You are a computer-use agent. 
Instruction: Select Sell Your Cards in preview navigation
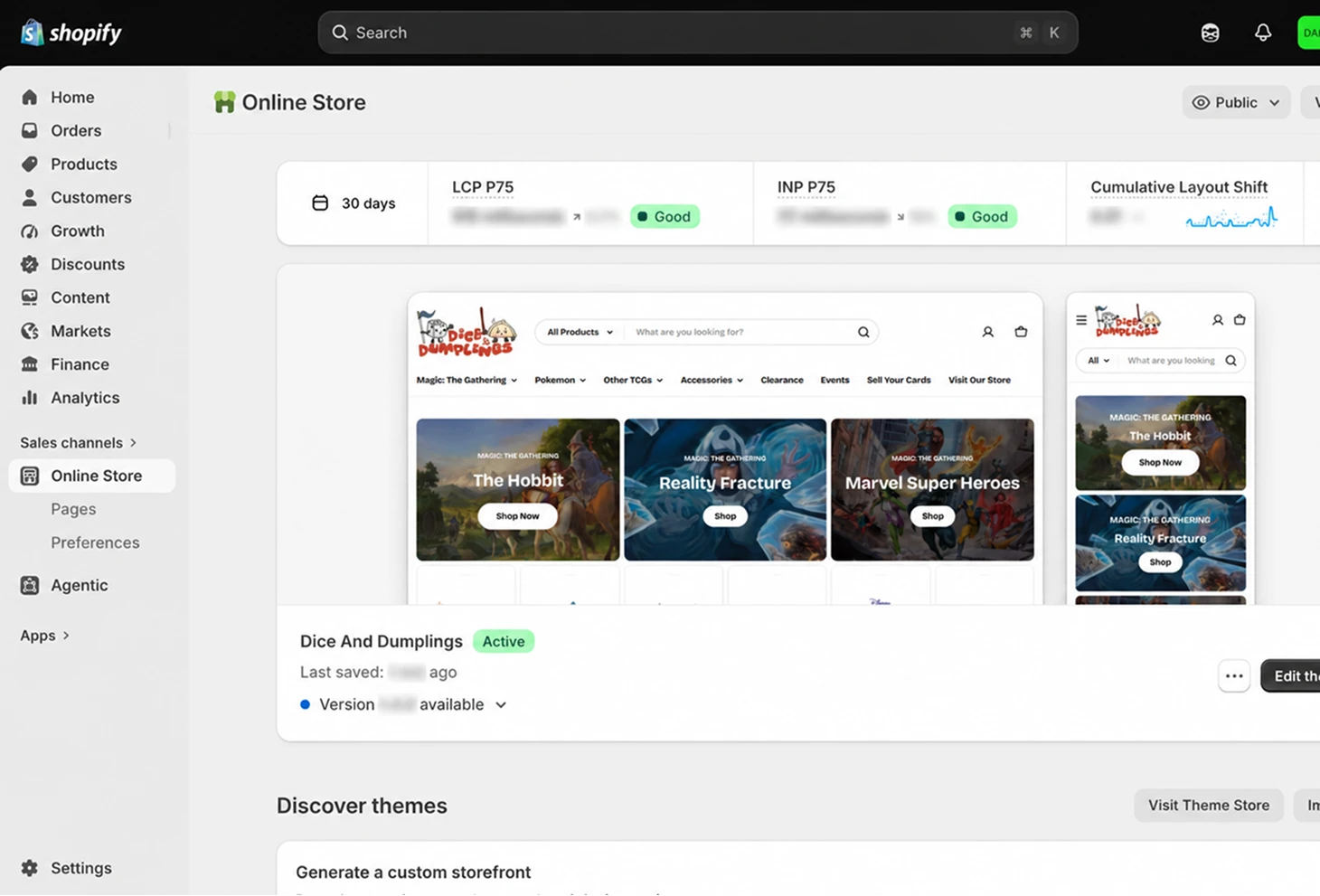(x=899, y=380)
